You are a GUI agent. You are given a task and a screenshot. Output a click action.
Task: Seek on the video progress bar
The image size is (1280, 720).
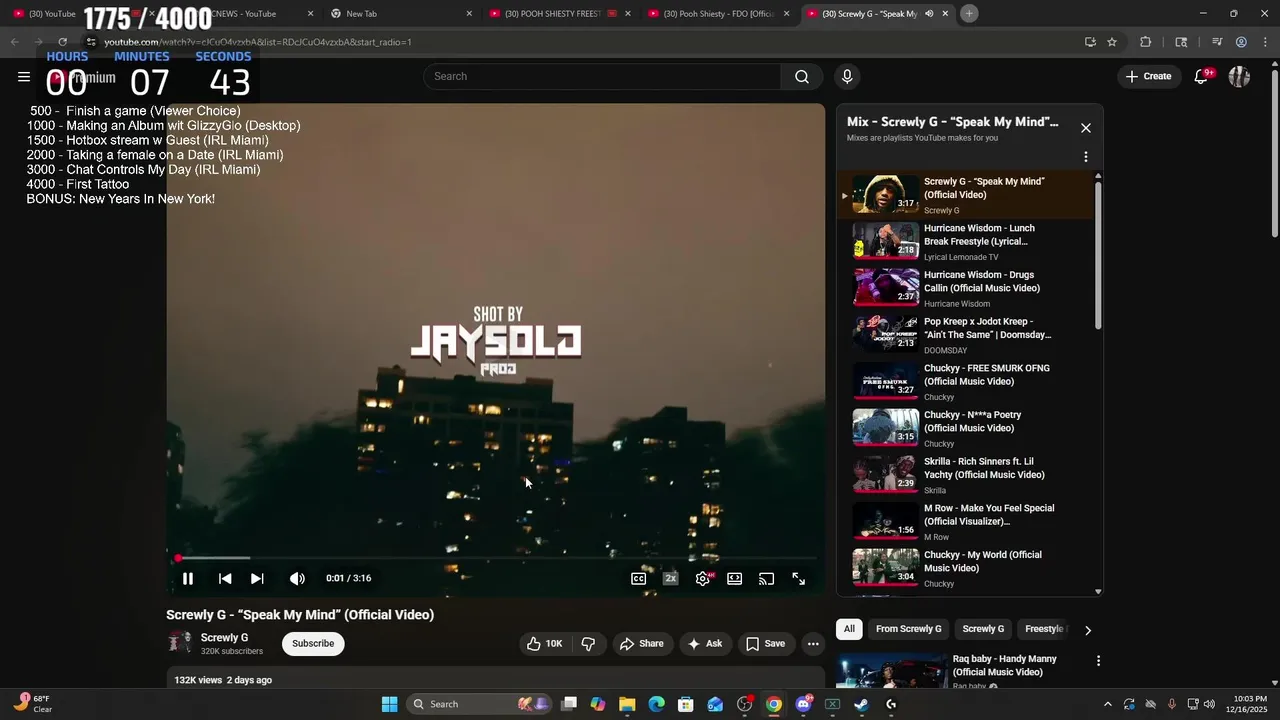pyautogui.click(x=496, y=558)
